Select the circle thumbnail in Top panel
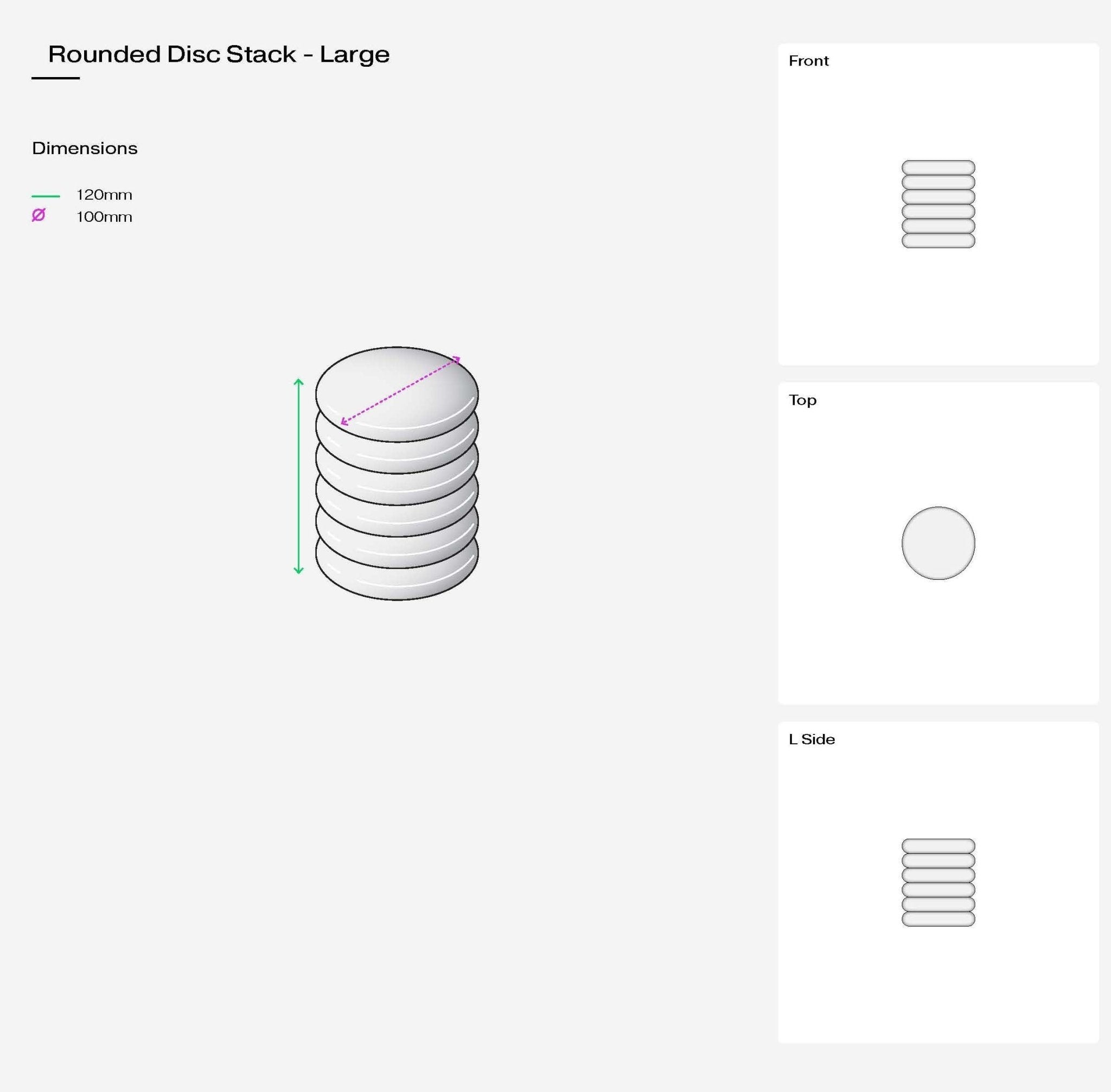The image size is (1111, 1092). pos(937,542)
